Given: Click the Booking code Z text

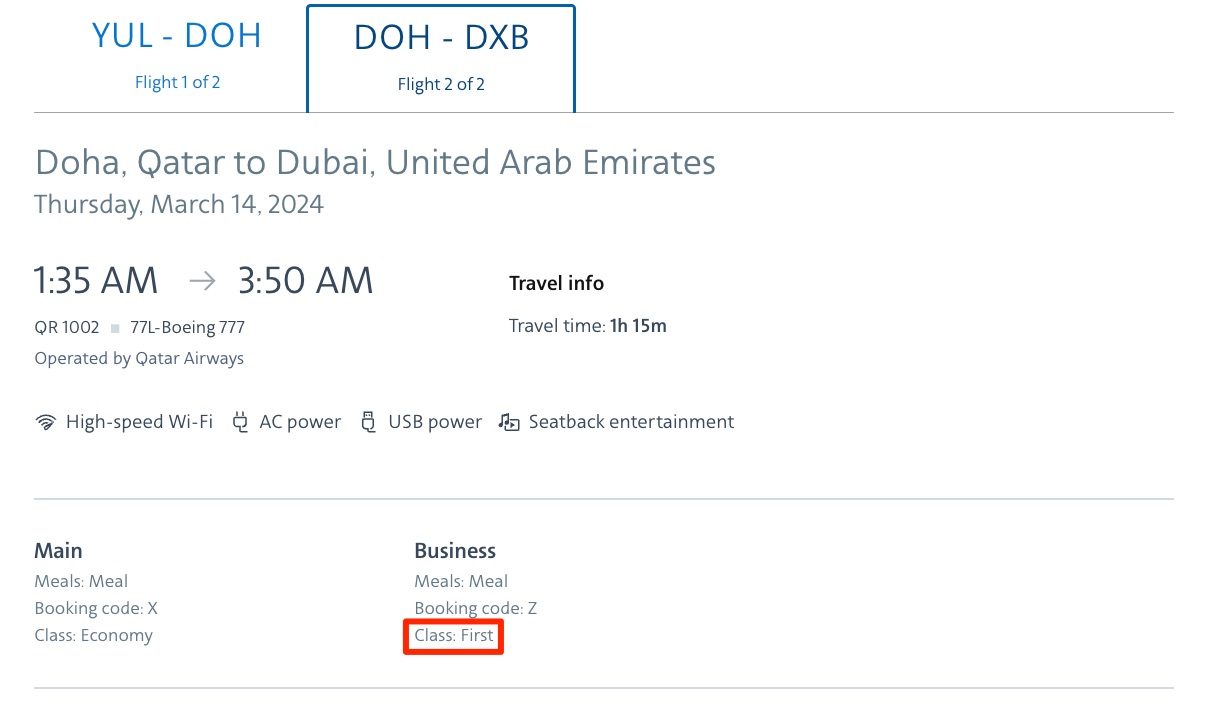Looking at the screenshot, I should coord(475,608).
